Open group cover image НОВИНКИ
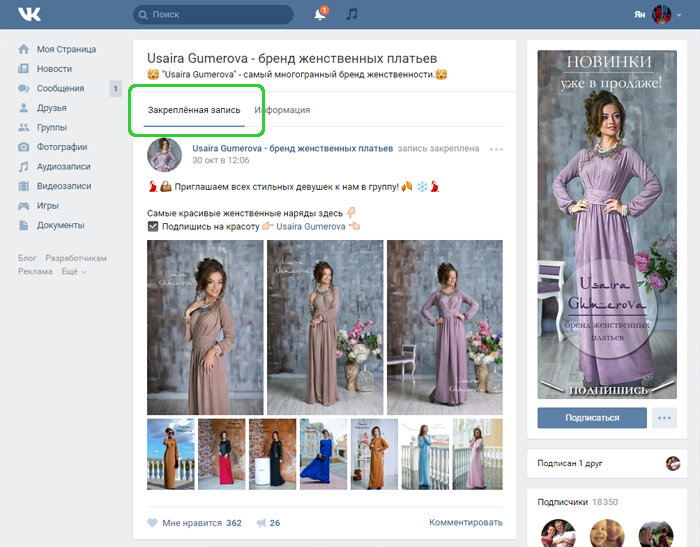 point(607,224)
